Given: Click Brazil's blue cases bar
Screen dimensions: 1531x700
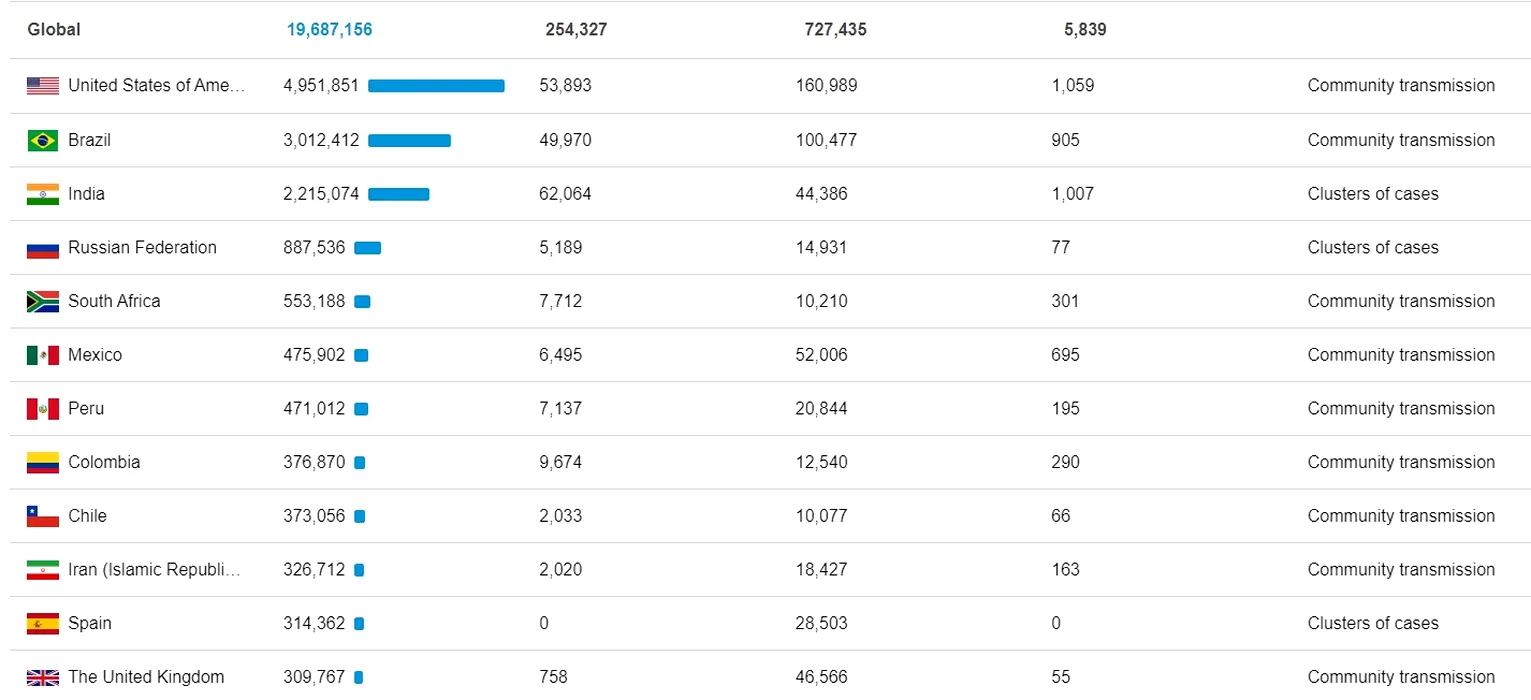Looking at the screenshot, I should (409, 140).
